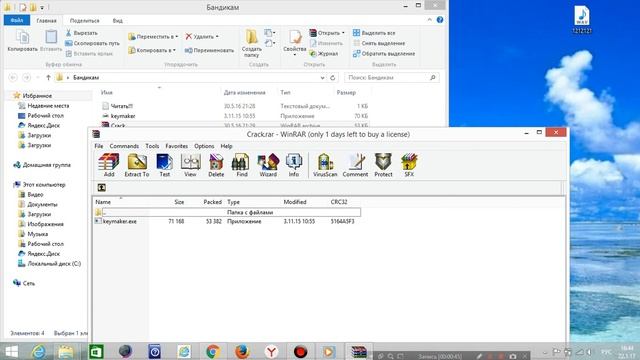The height and width of the screenshot is (360, 640).
Task: Create an SFX archive
Action: click(x=409, y=165)
